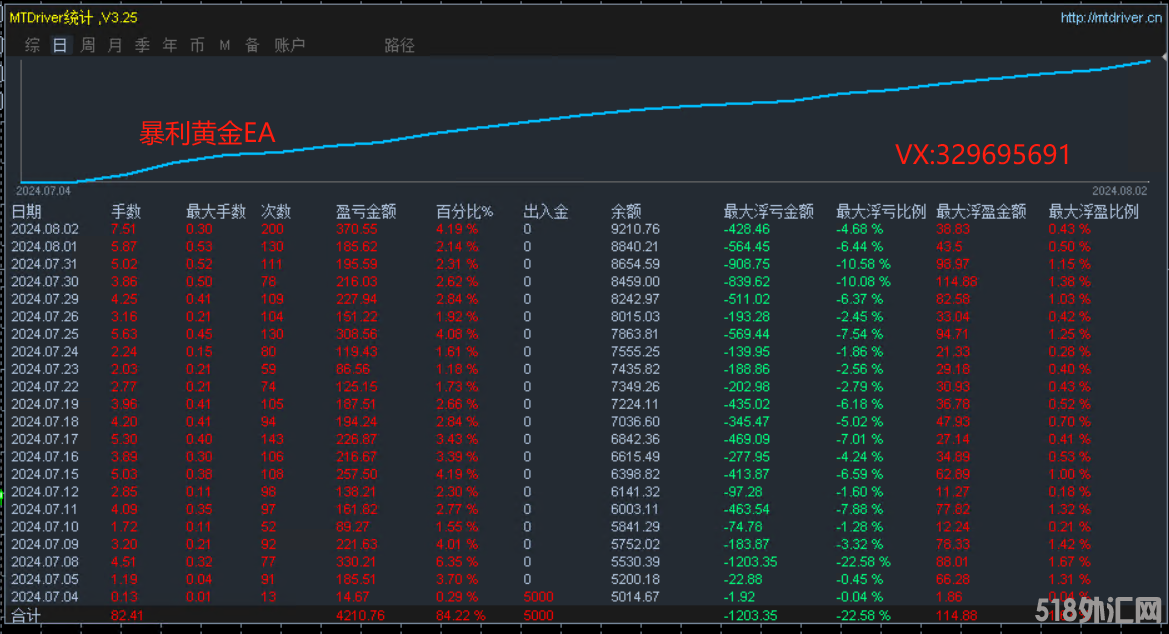Open the 币 currency tab
This screenshot has width=1169, height=634.
click(198, 45)
